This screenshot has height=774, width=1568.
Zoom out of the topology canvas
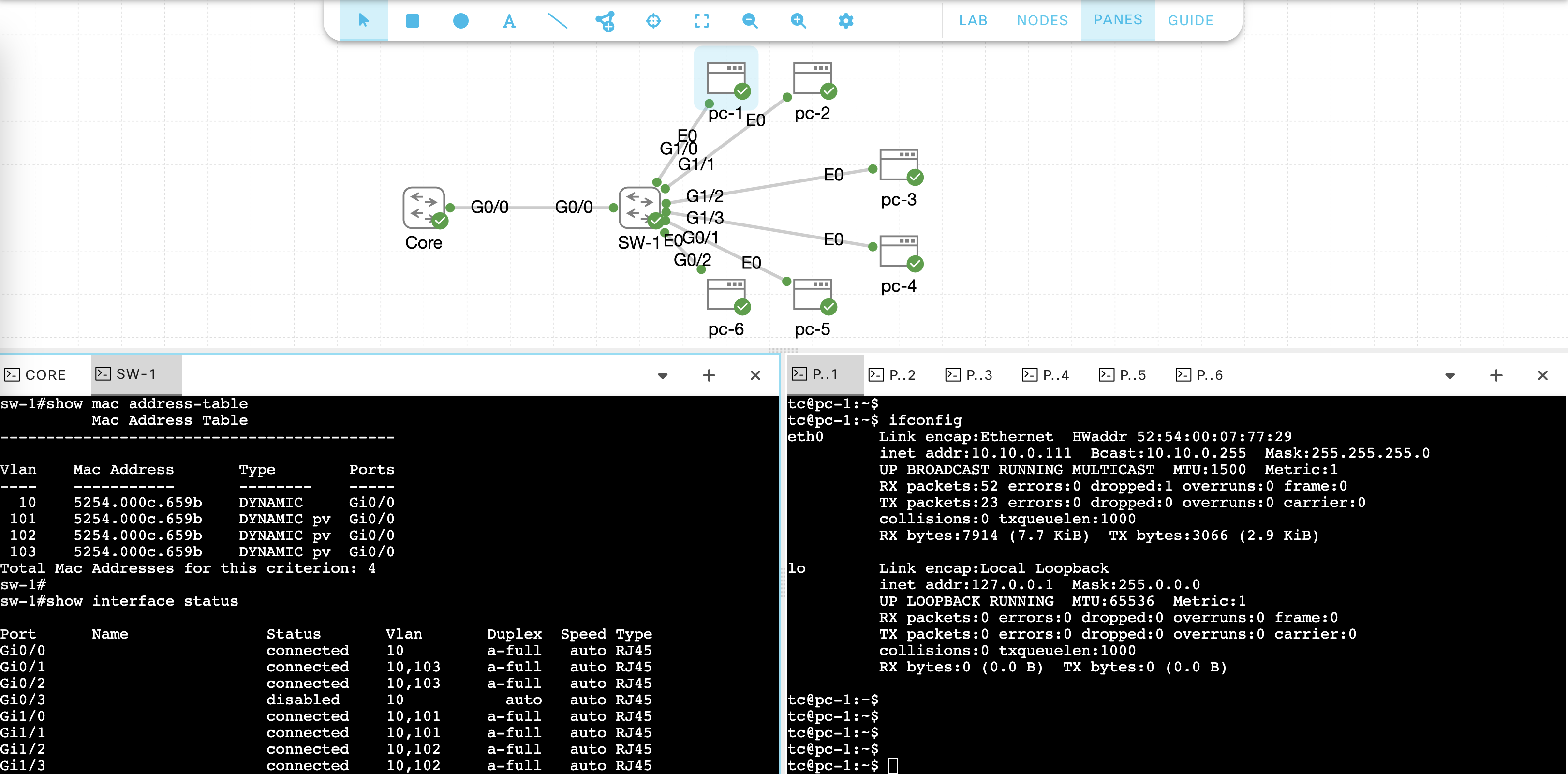[750, 21]
